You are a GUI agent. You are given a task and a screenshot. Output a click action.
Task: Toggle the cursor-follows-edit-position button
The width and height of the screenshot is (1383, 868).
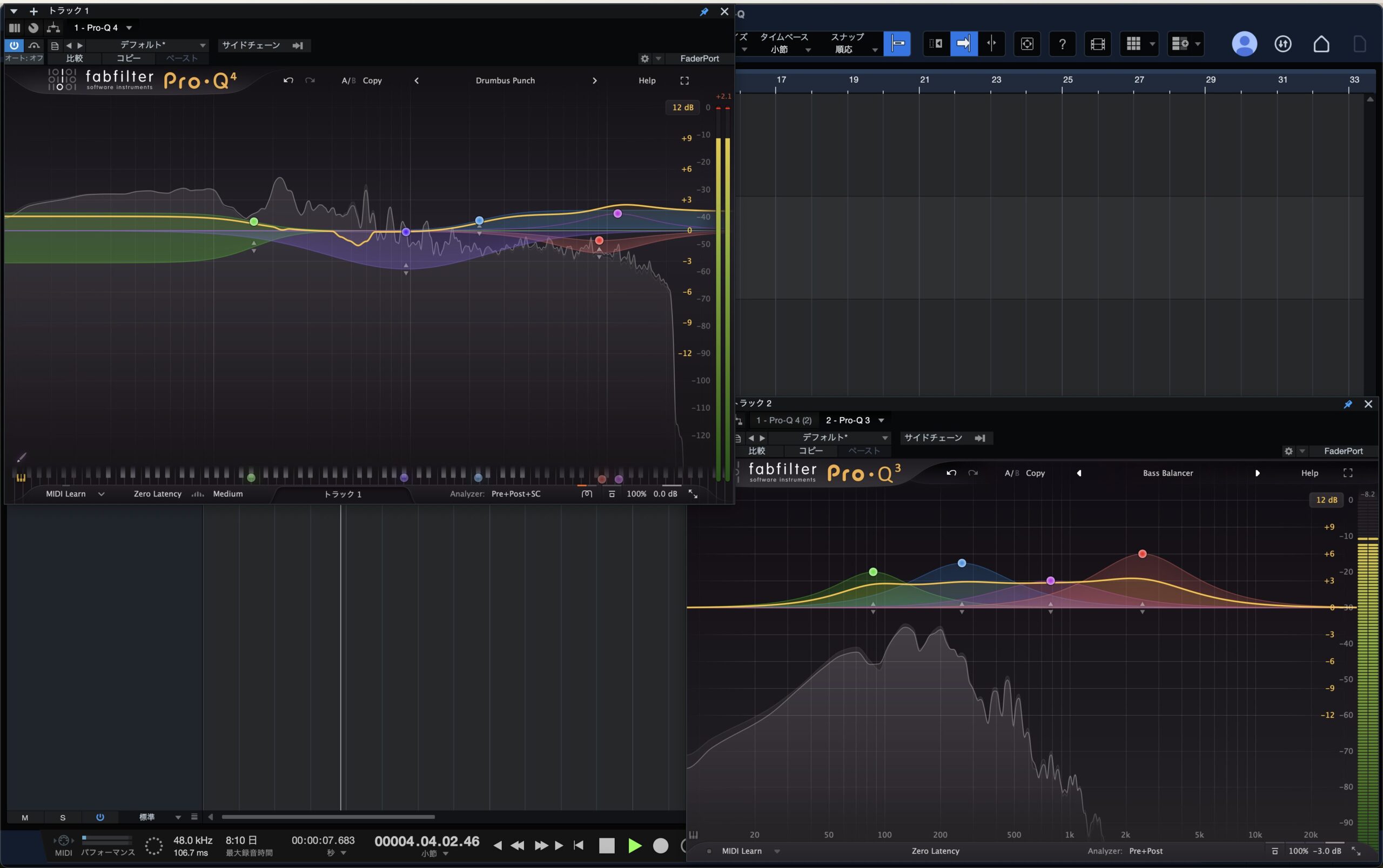tap(991, 44)
